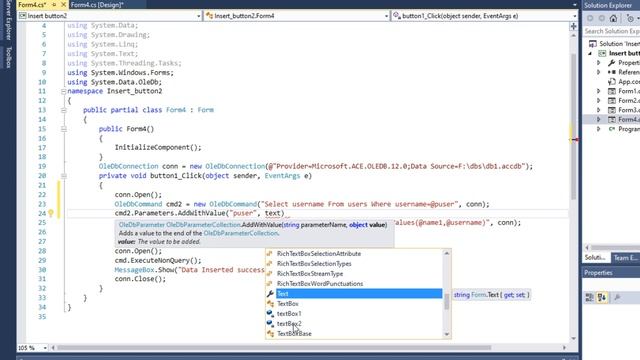This screenshot has height=360, width=640.
Task: Click the editor horizontal scrollbar left arrow
Action: 53,348
